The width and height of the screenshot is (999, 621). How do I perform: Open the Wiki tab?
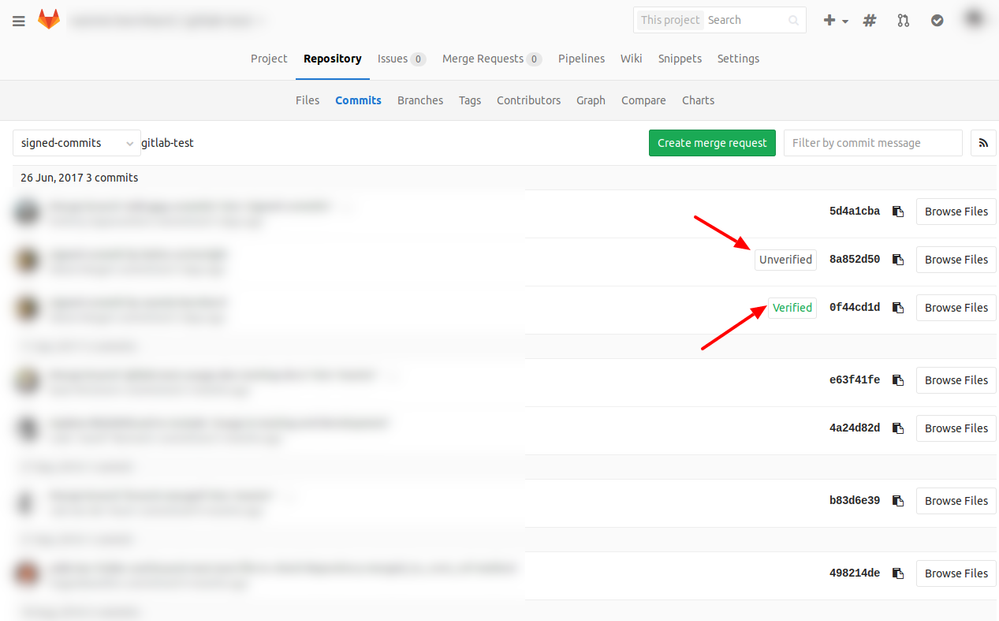click(631, 59)
